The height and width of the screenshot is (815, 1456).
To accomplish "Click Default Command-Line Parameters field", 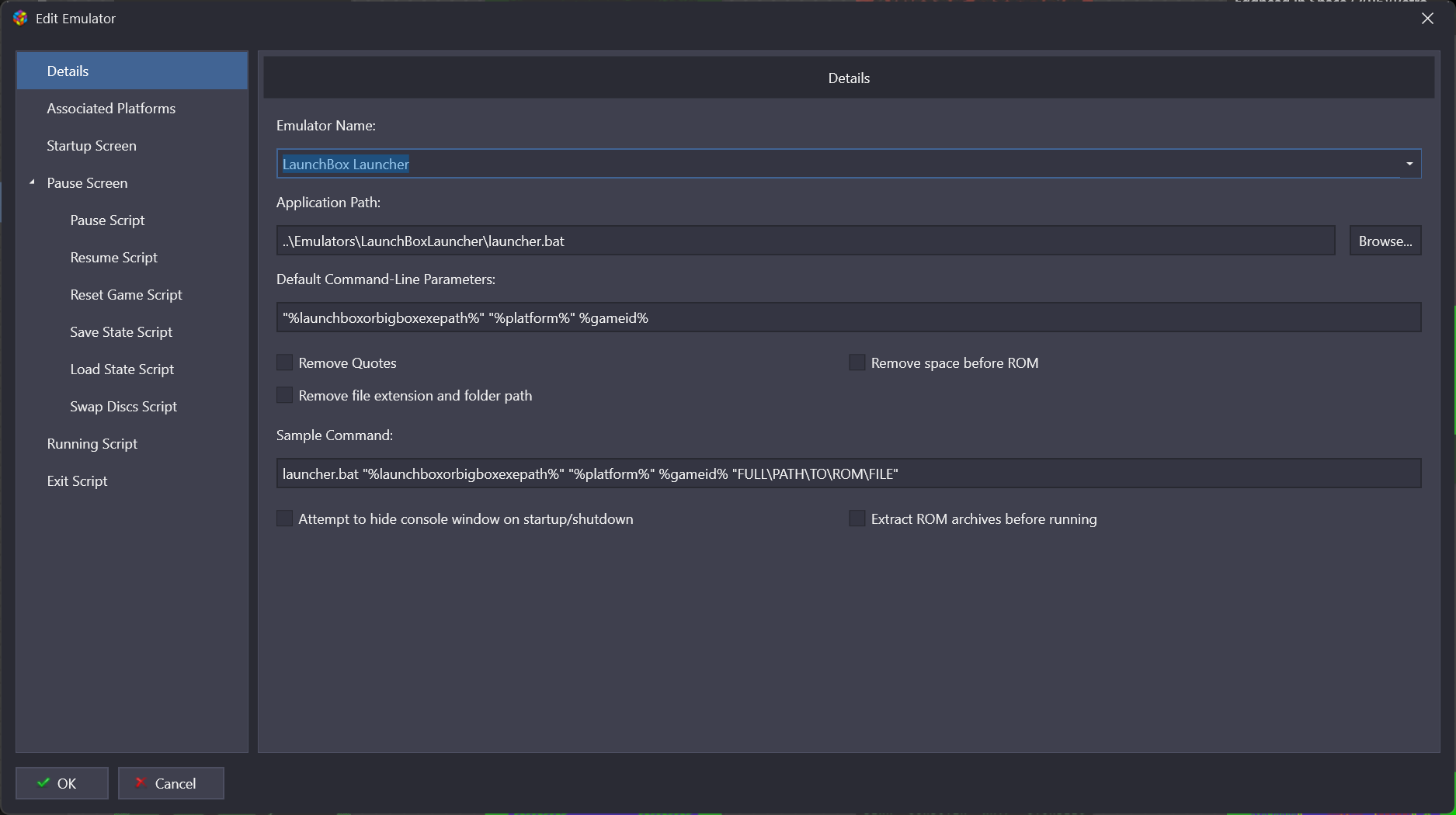I will pos(849,317).
